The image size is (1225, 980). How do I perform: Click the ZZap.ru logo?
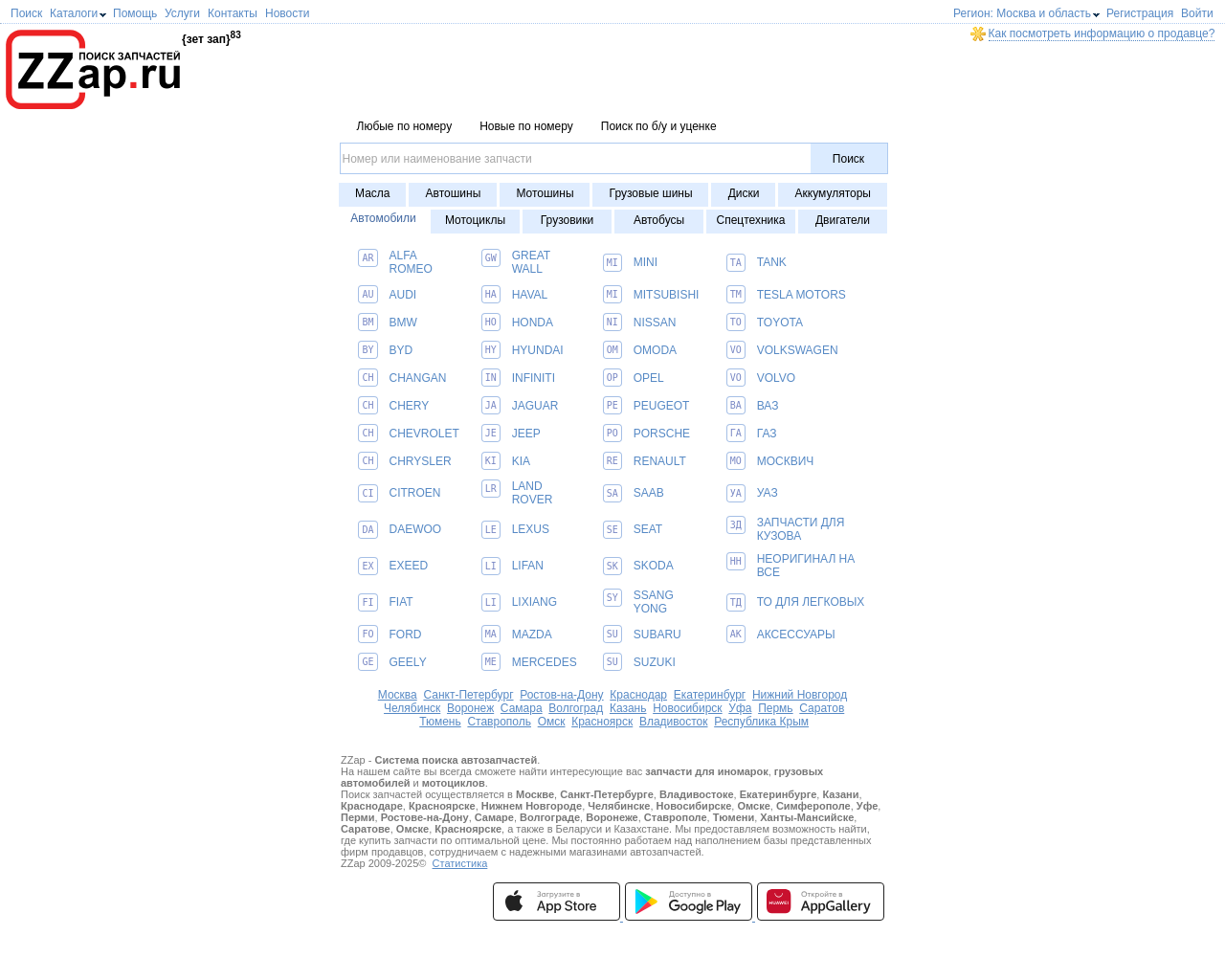pos(94,70)
